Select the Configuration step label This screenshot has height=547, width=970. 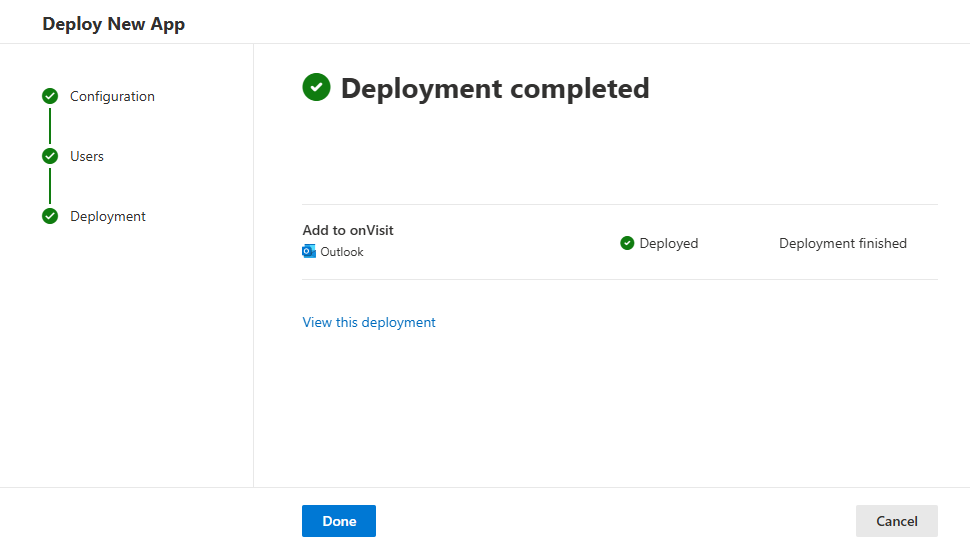click(x=112, y=97)
